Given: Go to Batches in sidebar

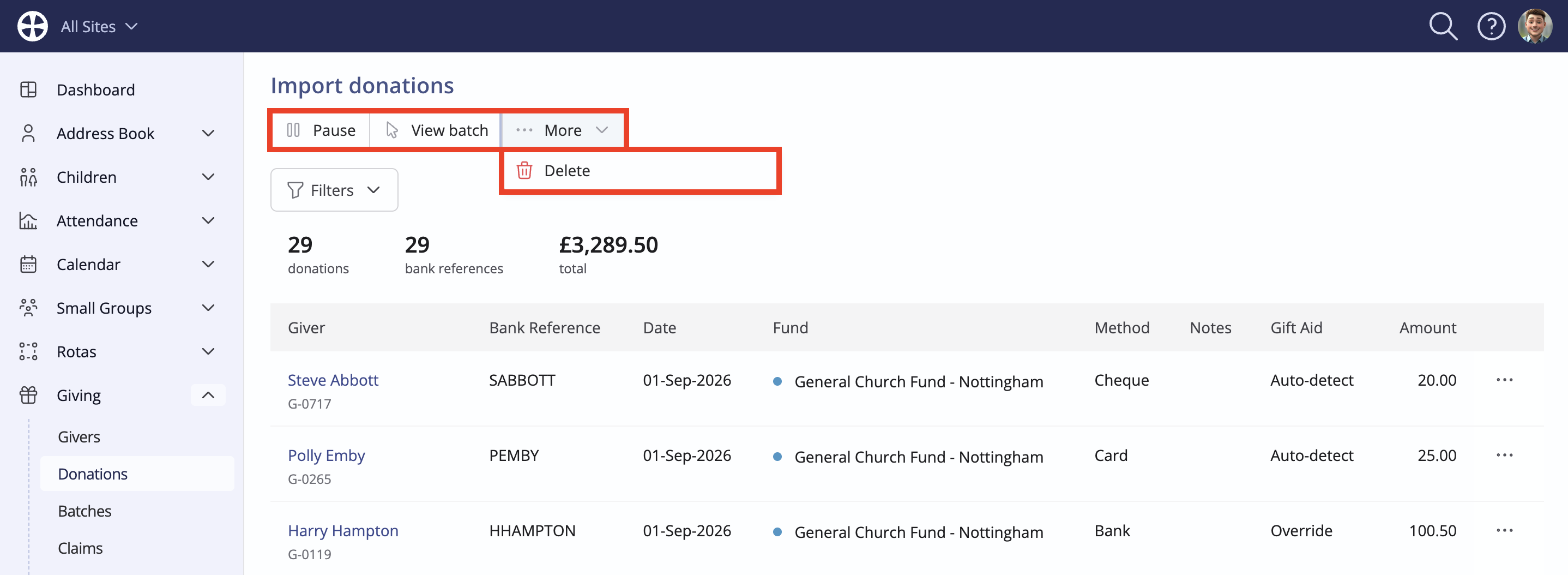Looking at the screenshot, I should [x=85, y=511].
